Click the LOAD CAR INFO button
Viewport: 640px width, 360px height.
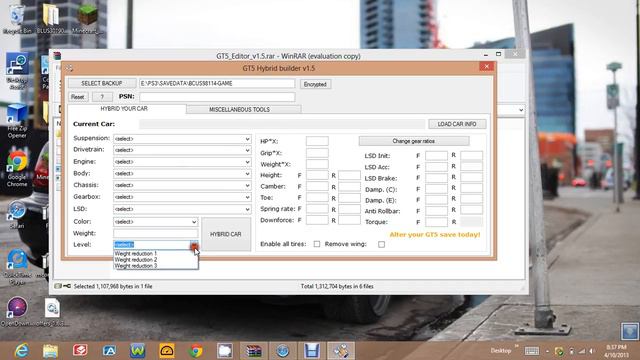click(x=457, y=124)
